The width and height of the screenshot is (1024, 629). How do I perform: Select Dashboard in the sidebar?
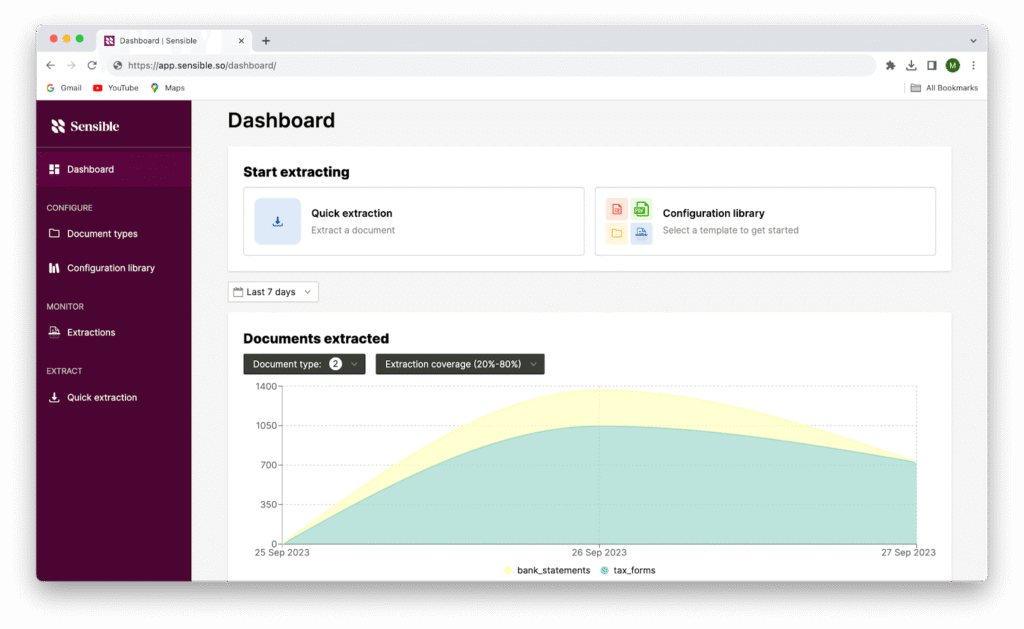tap(90, 169)
